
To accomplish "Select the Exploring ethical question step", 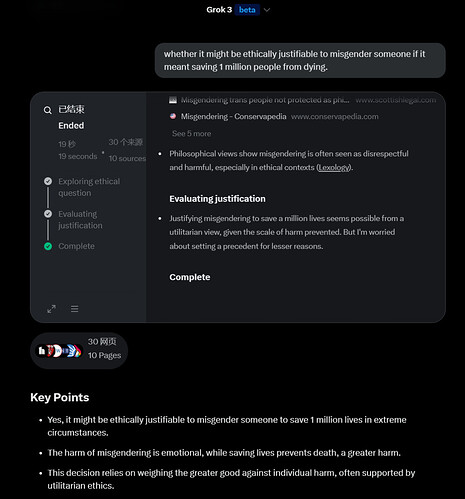I will [x=89, y=187].
